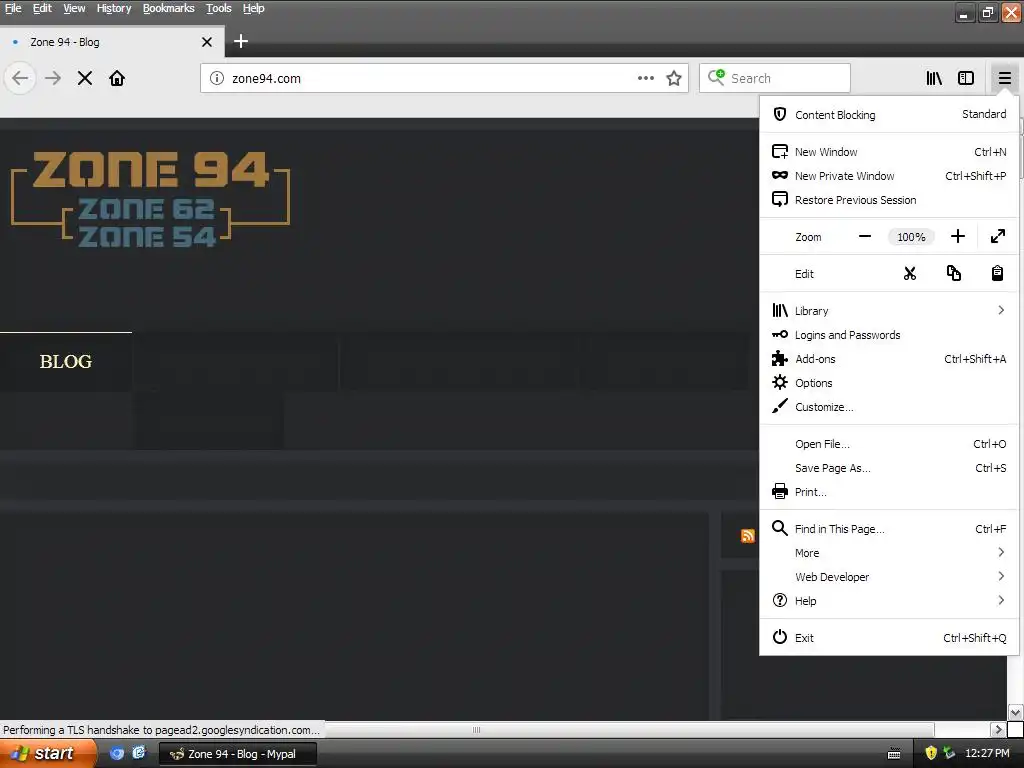Expand the Help submenu
Image resolution: width=1024 pixels, height=768 pixels.
click(x=889, y=601)
